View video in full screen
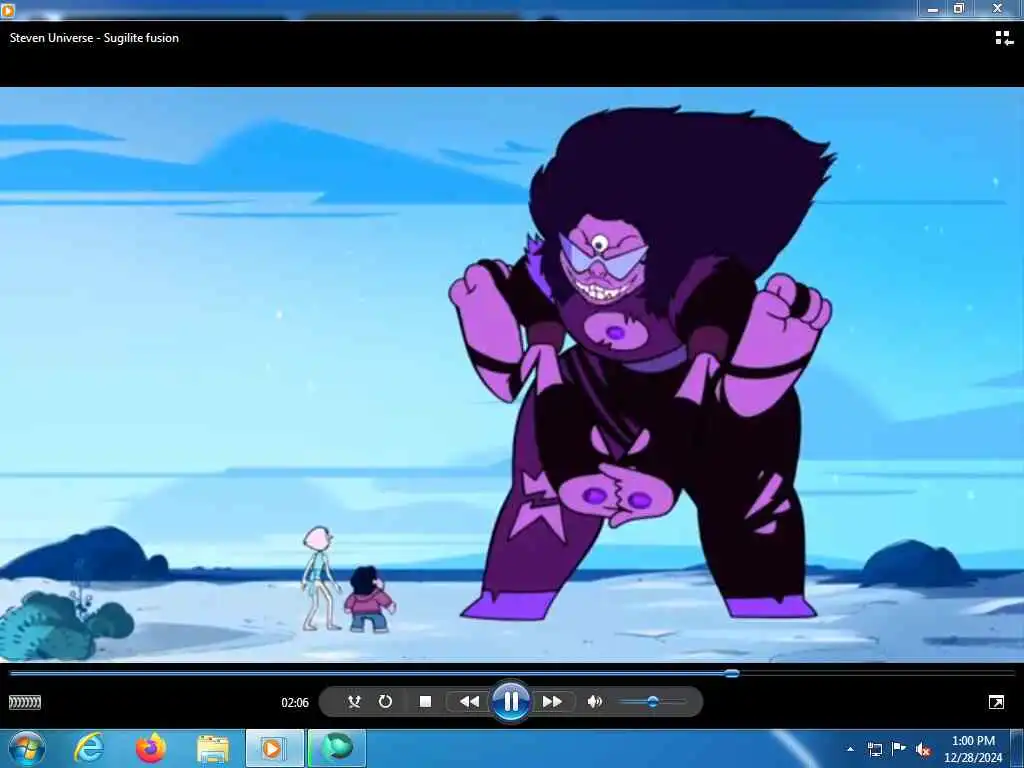The width and height of the screenshot is (1024, 768). click(x=996, y=702)
